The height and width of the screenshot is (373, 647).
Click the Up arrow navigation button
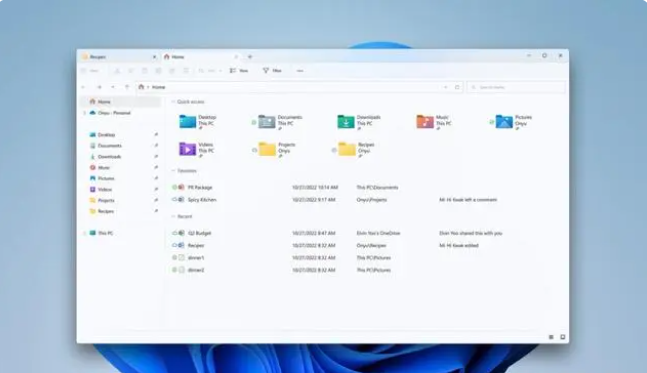[x=127, y=87]
